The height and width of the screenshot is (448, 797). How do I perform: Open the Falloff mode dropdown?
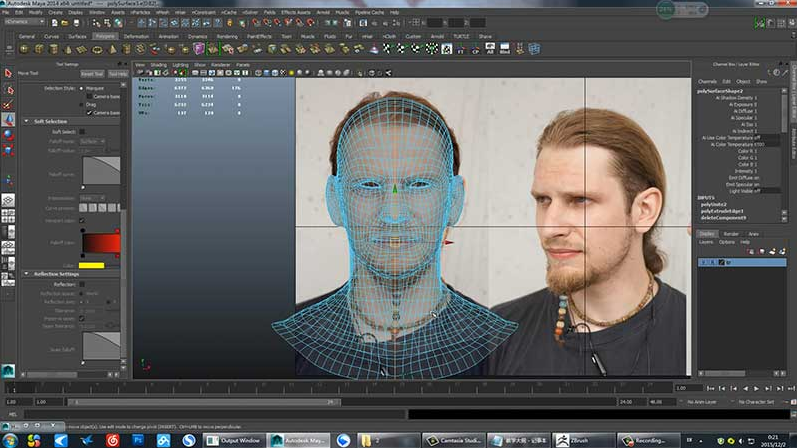coord(93,141)
